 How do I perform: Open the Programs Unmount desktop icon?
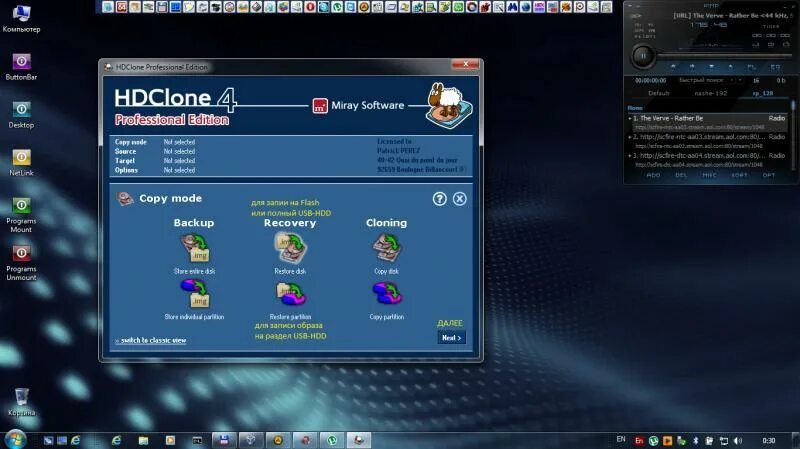(21, 263)
